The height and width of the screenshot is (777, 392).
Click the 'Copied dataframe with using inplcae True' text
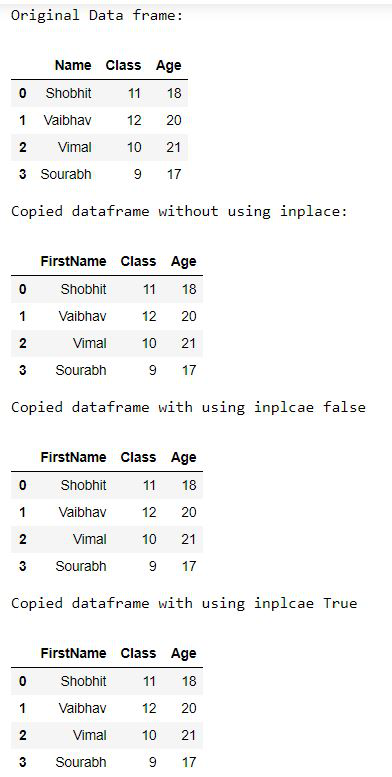(x=184, y=603)
